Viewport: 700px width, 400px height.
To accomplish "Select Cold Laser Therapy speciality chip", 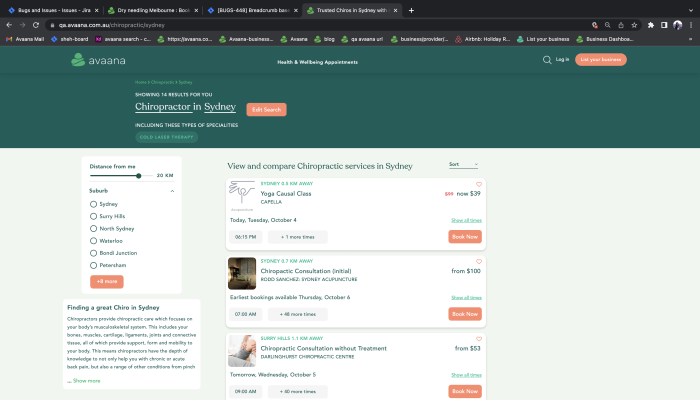I will (x=167, y=137).
